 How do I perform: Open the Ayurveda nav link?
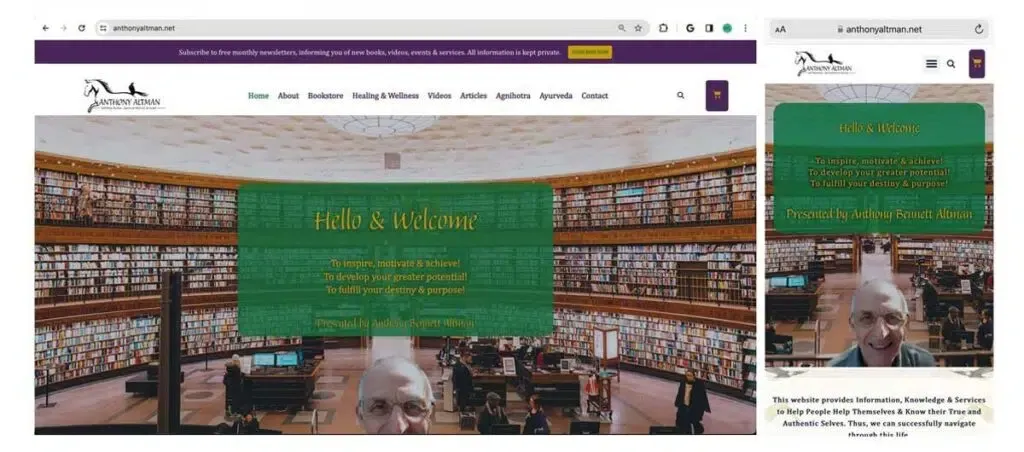(556, 95)
